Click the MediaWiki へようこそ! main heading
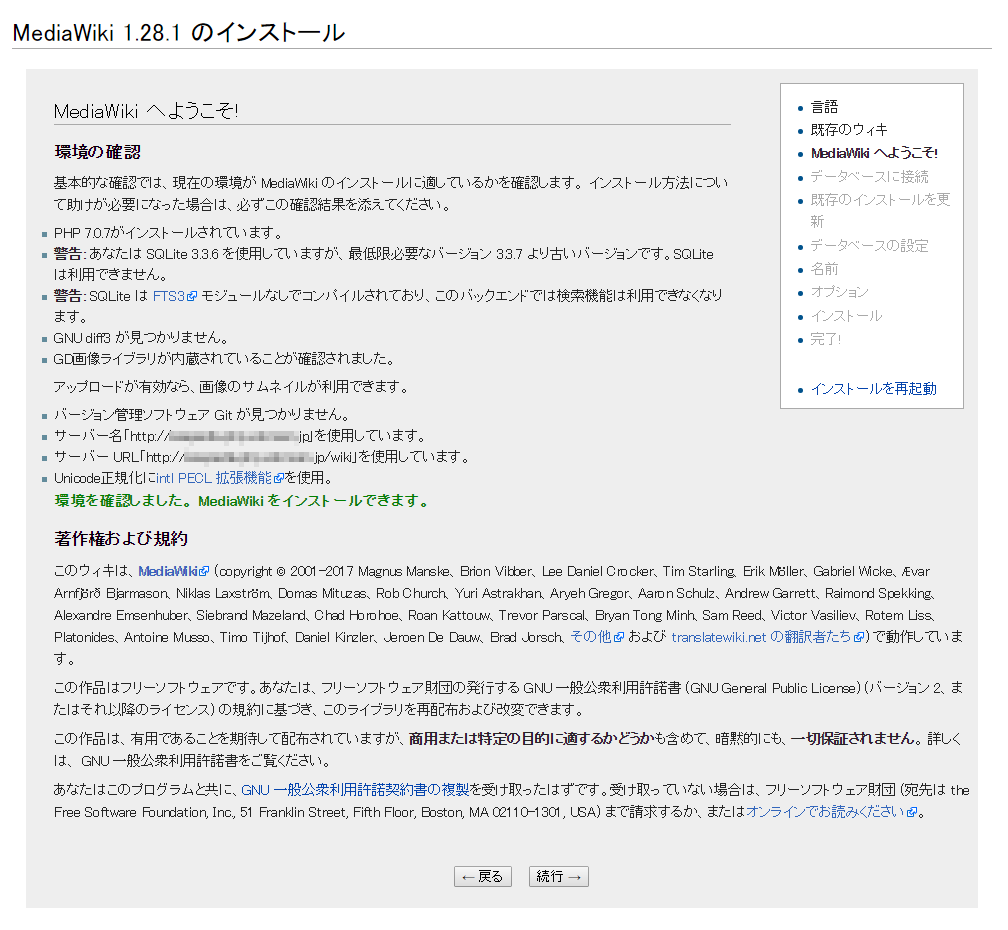This screenshot has height=930, width=1008. click(x=146, y=111)
